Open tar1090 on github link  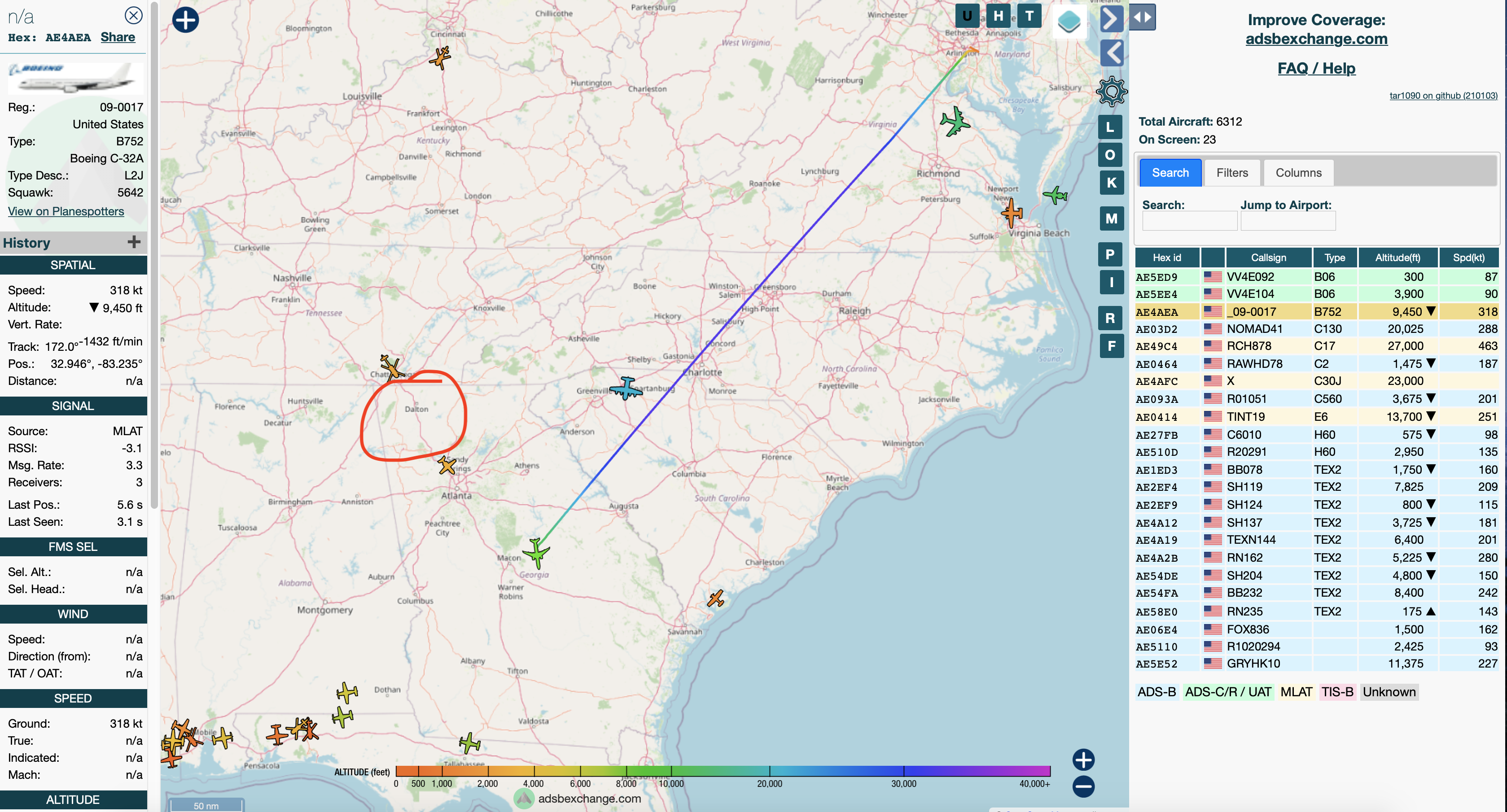pyautogui.click(x=1443, y=96)
